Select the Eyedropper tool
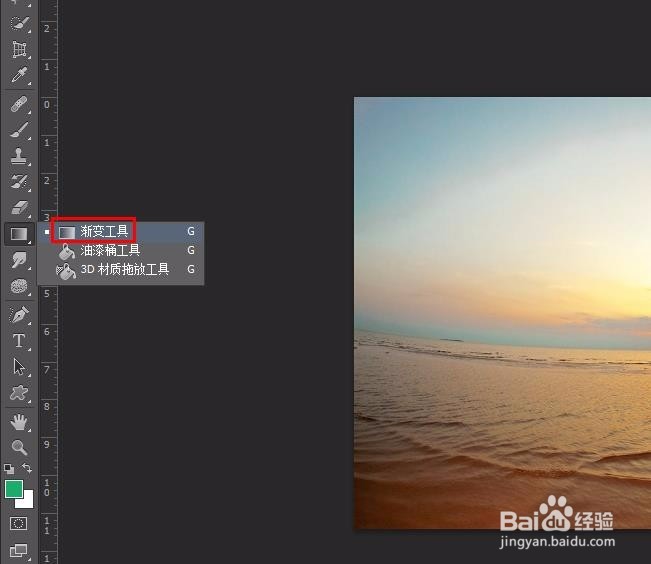The width and height of the screenshot is (651, 564). point(19,75)
